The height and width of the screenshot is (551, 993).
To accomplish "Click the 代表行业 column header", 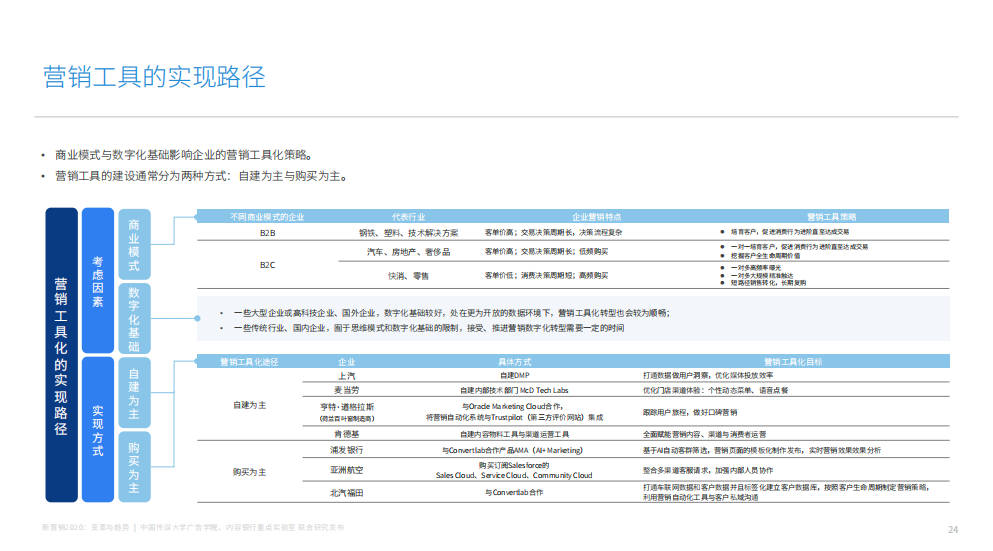I will pyautogui.click(x=408, y=216).
